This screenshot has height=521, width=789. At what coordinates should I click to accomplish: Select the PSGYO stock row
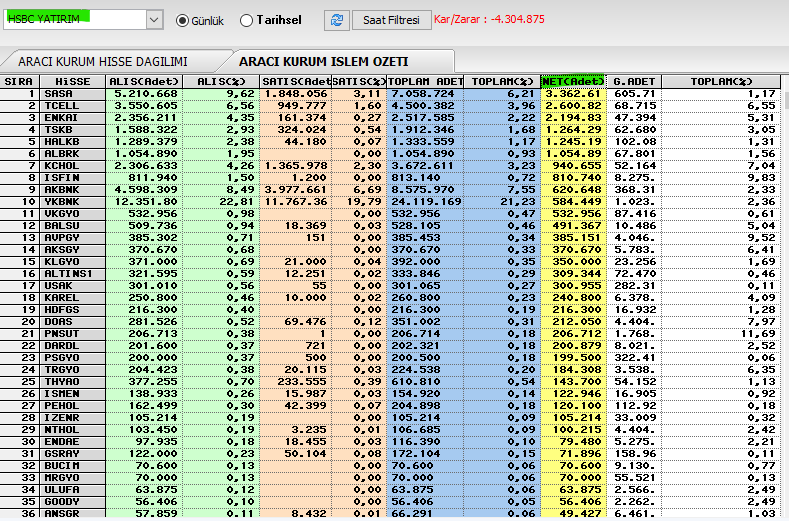point(390,358)
